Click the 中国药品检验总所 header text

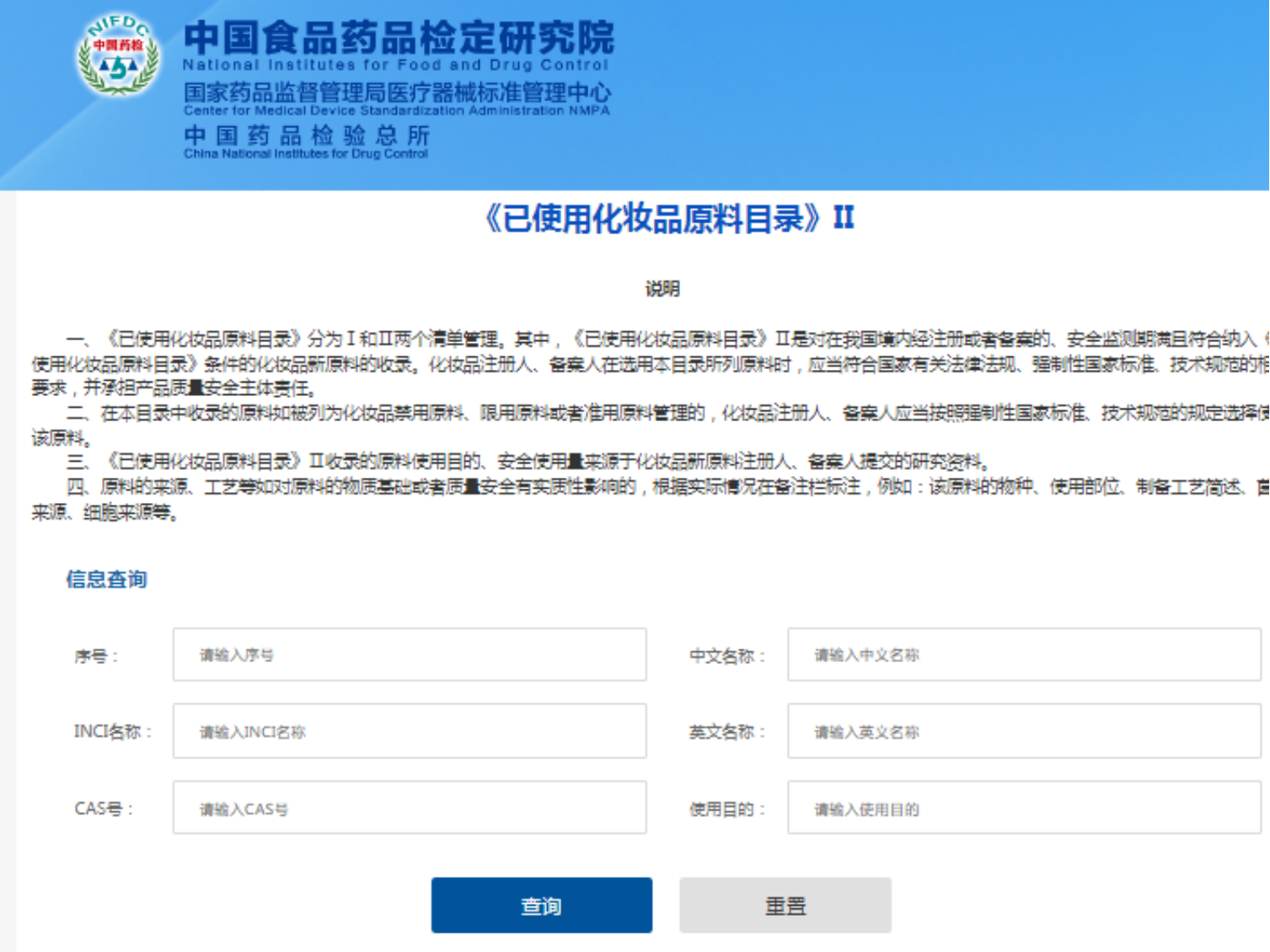(x=308, y=136)
